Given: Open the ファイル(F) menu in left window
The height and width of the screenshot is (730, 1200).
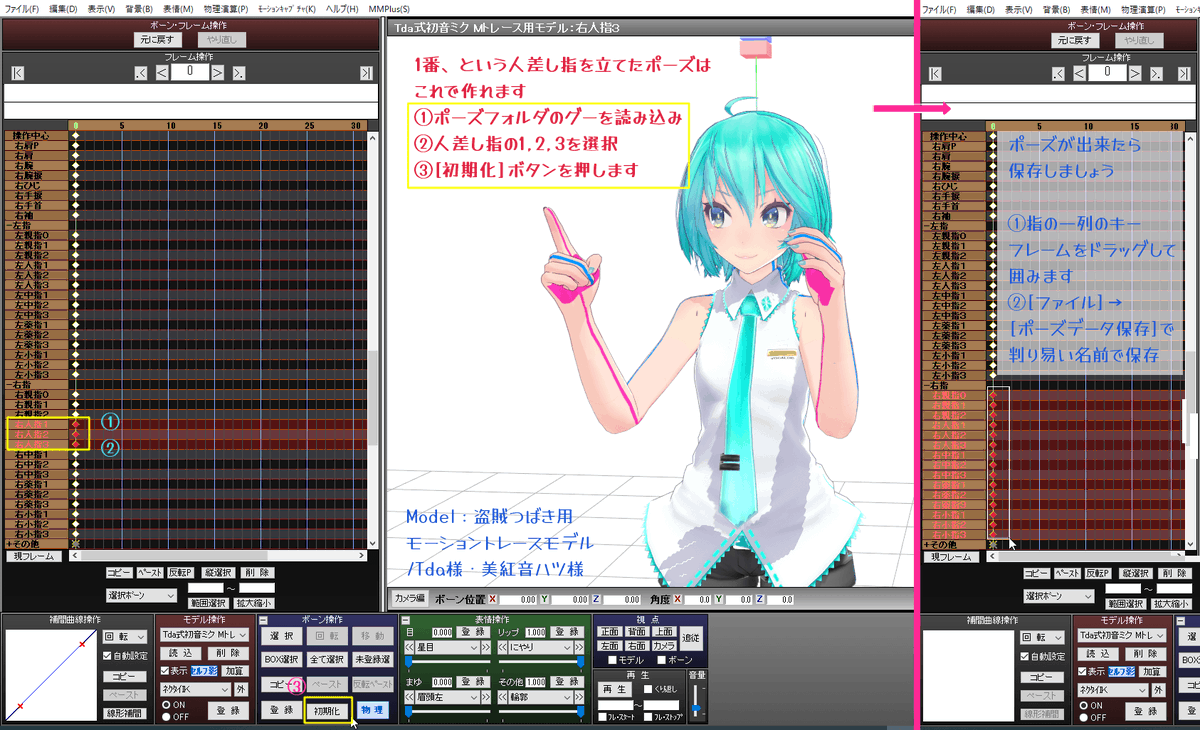Looking at the screenshot, I should [20, 9].
